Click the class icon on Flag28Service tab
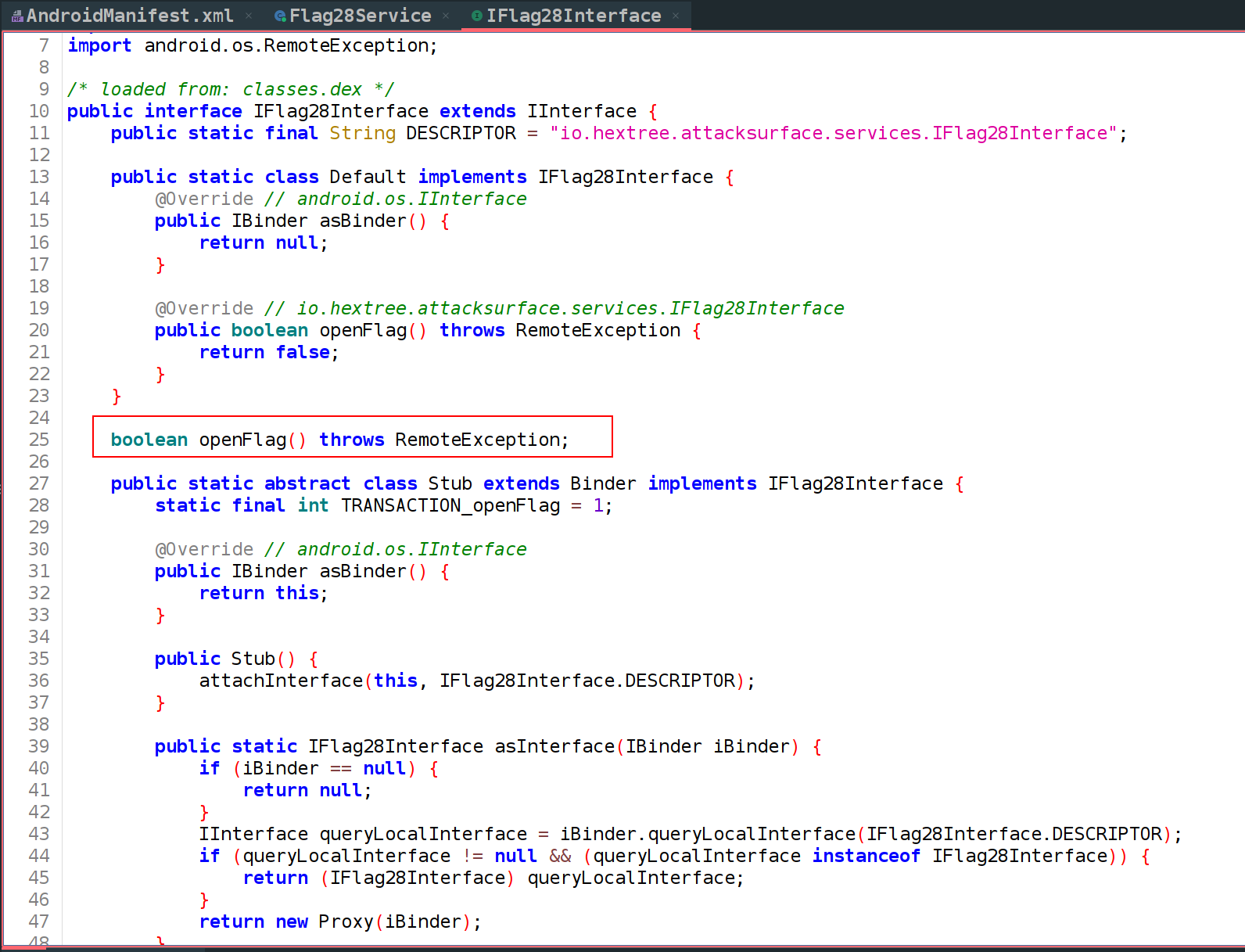The height and width of the screenshot is (952, 1245). (280, 16)
